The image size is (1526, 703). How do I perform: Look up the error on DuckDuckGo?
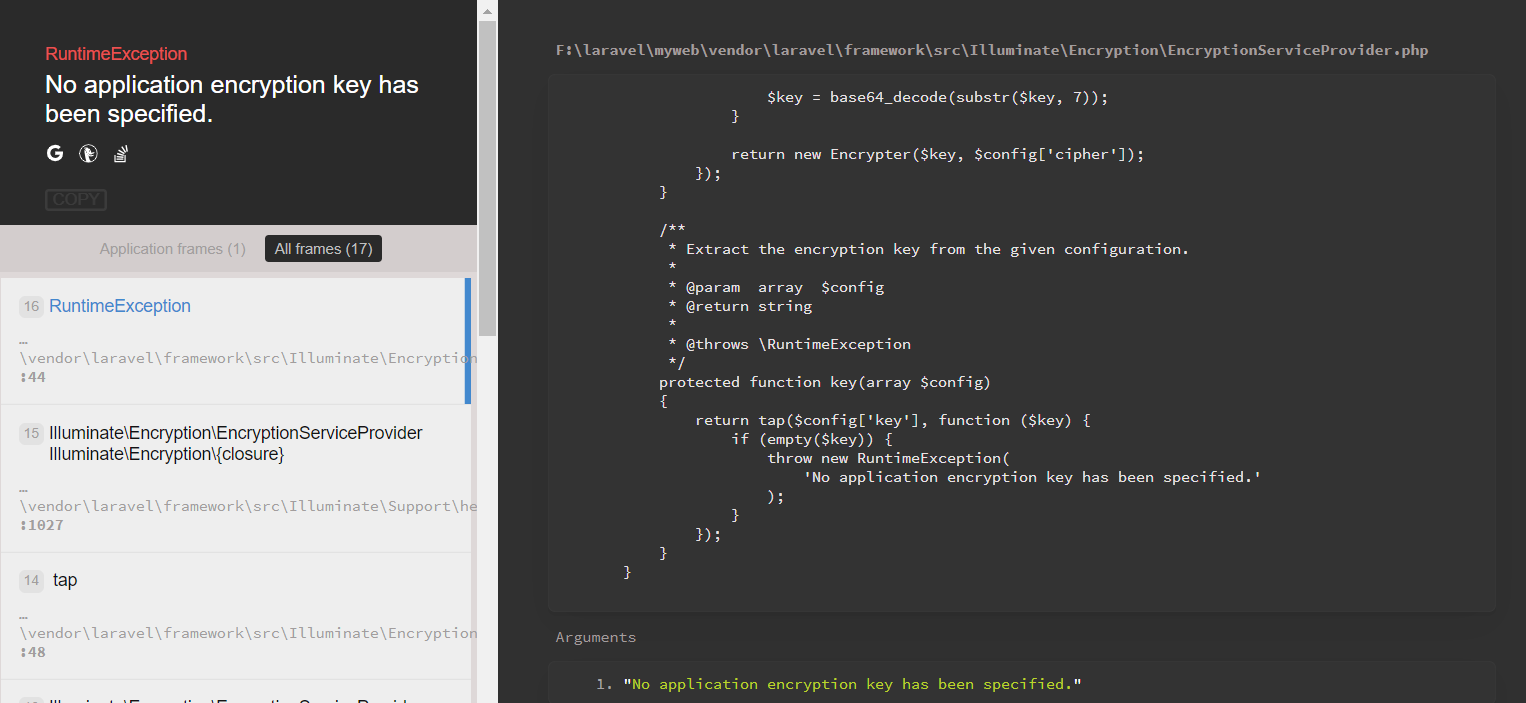pos(88,152)
